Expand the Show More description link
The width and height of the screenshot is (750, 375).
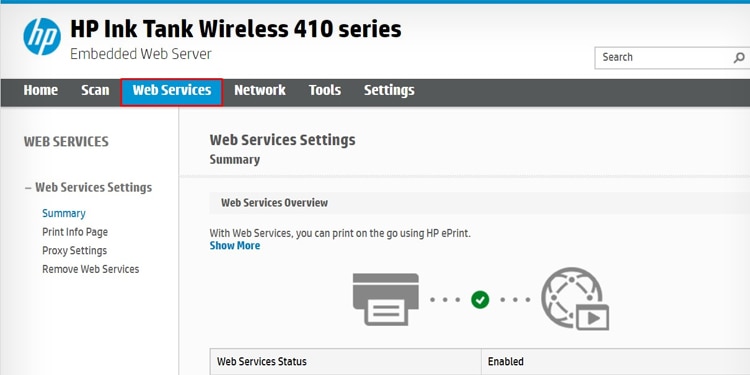[x=235, y=246]
